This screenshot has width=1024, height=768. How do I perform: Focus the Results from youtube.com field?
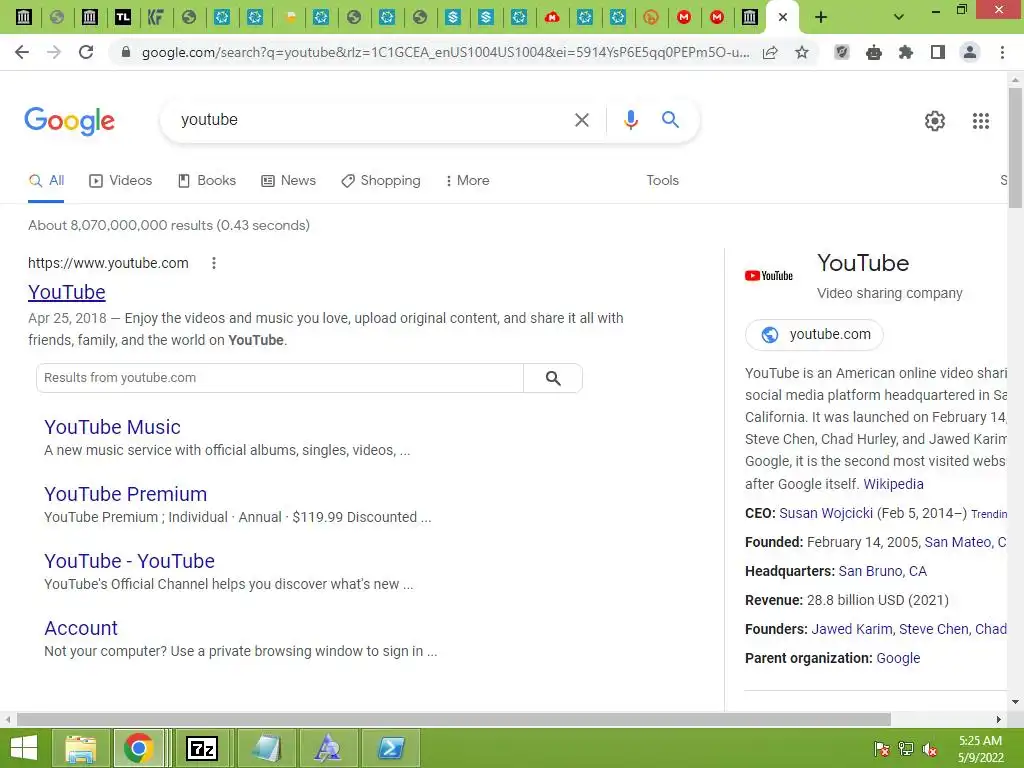point(280,378)
